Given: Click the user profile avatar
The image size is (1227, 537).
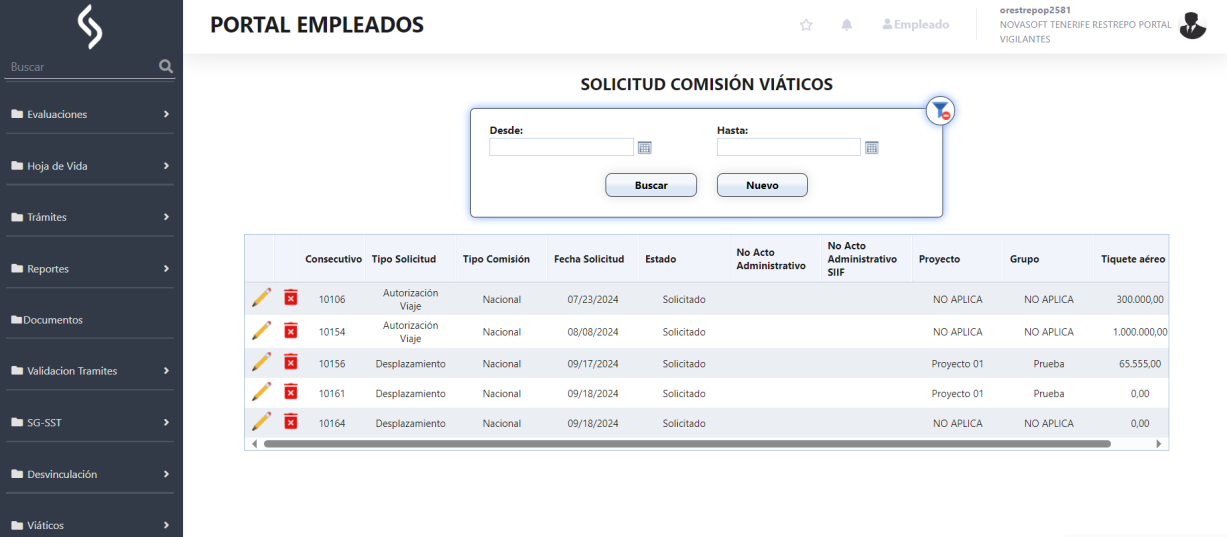Looking at the screenshot, I should click(x=1193, y=26).
